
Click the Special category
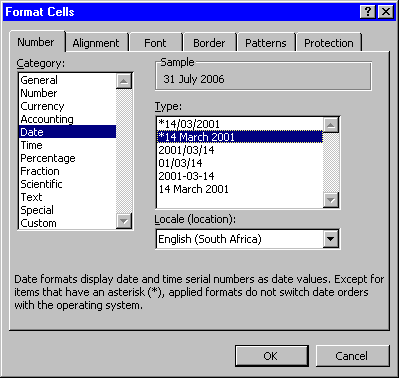(68, 210)
